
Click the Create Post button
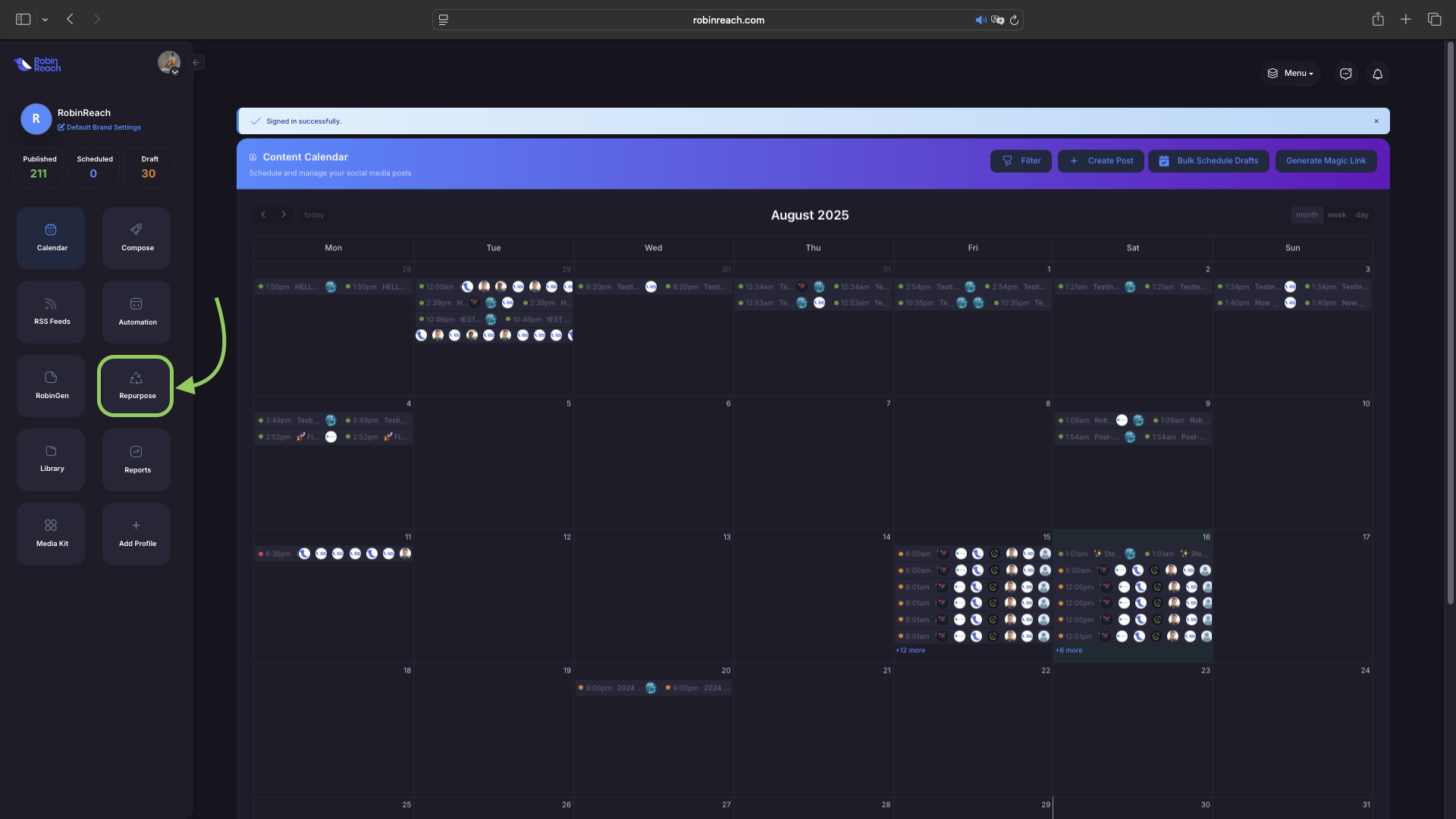pyautogui.click(x=1100, y=161)
